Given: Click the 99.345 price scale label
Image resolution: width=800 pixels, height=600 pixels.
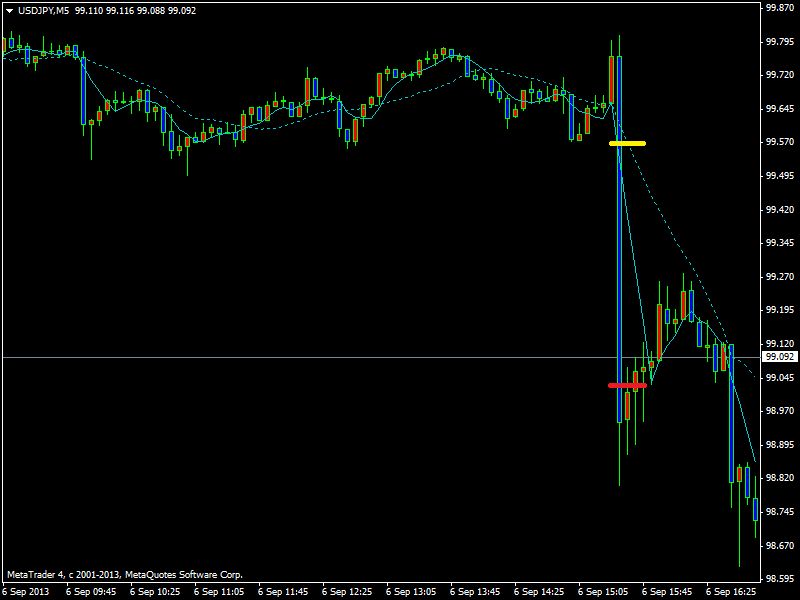Looking at the screenshot, I should coord(780,243).
